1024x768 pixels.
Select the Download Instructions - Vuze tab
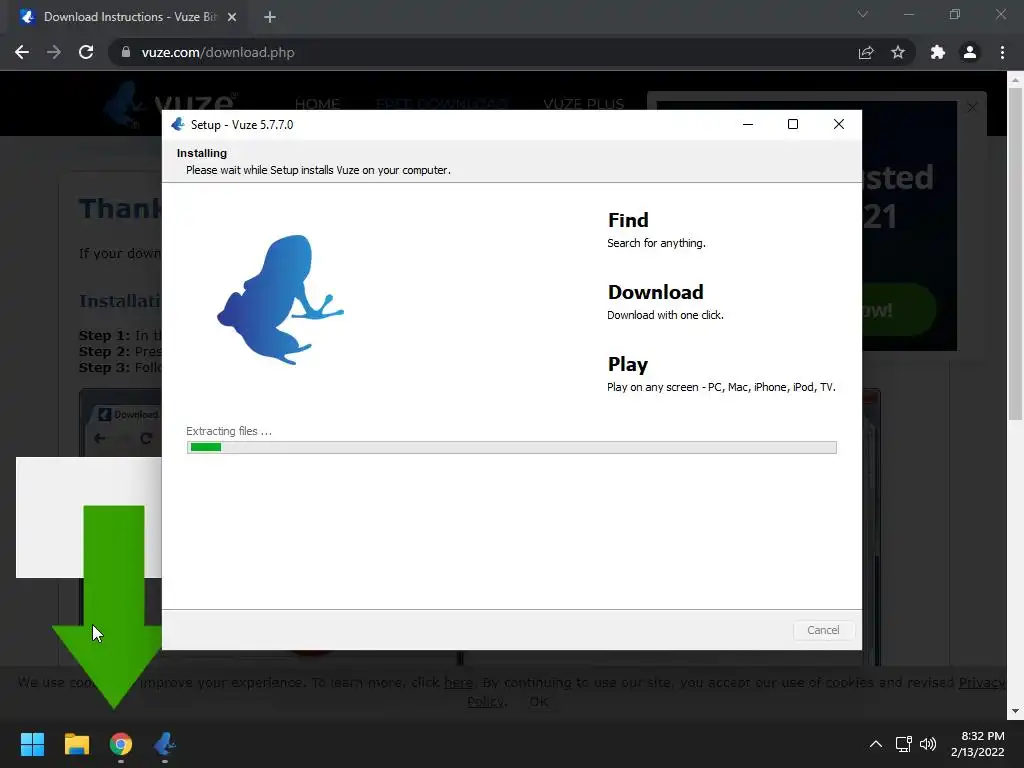129,17
